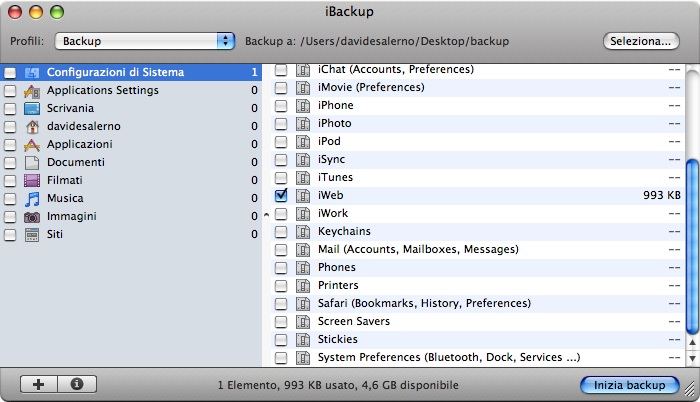The image size is (700, 402).
Task: Uncheck the iWeb checkbox
Action: 281,196
